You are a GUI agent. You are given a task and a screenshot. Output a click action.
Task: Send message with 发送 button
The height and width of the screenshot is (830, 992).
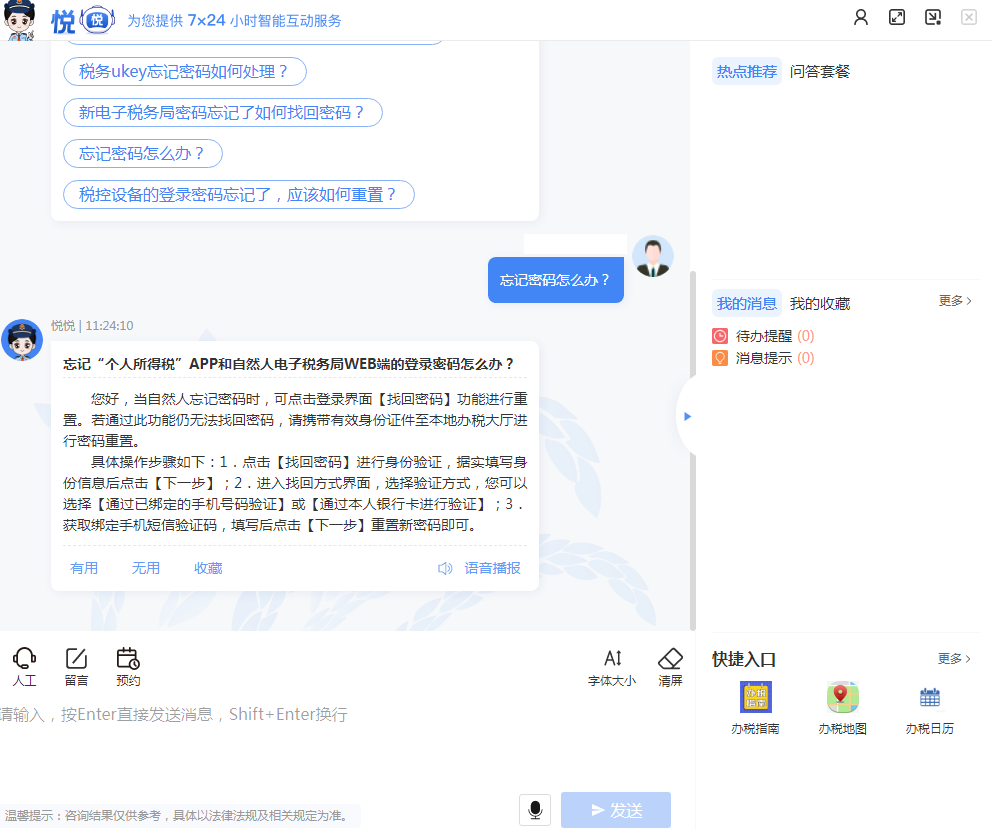616,810
